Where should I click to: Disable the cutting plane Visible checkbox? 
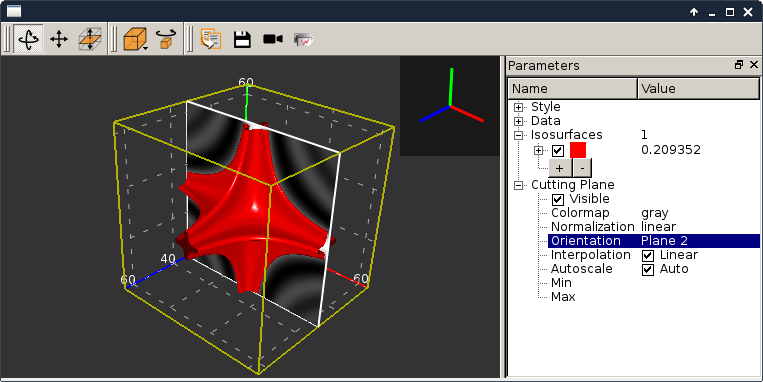click(558, 199)
